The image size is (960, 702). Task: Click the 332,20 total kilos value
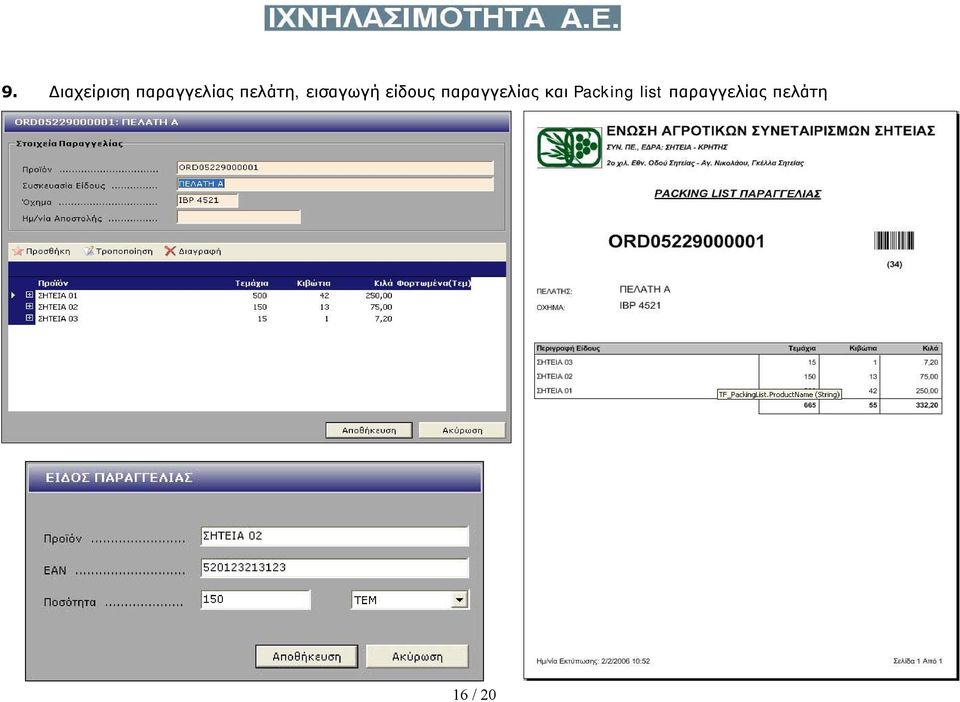(x=927, y=405)
